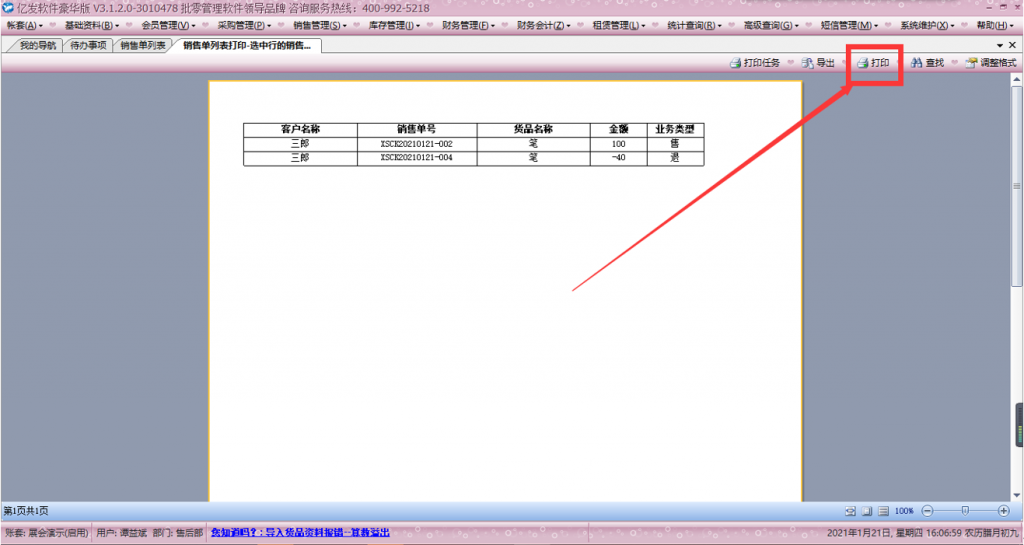Click the vertical scrollbar thumb
Image resolution: width=1024 pixels, height=545 pixels.
[x=1016, y=186]
